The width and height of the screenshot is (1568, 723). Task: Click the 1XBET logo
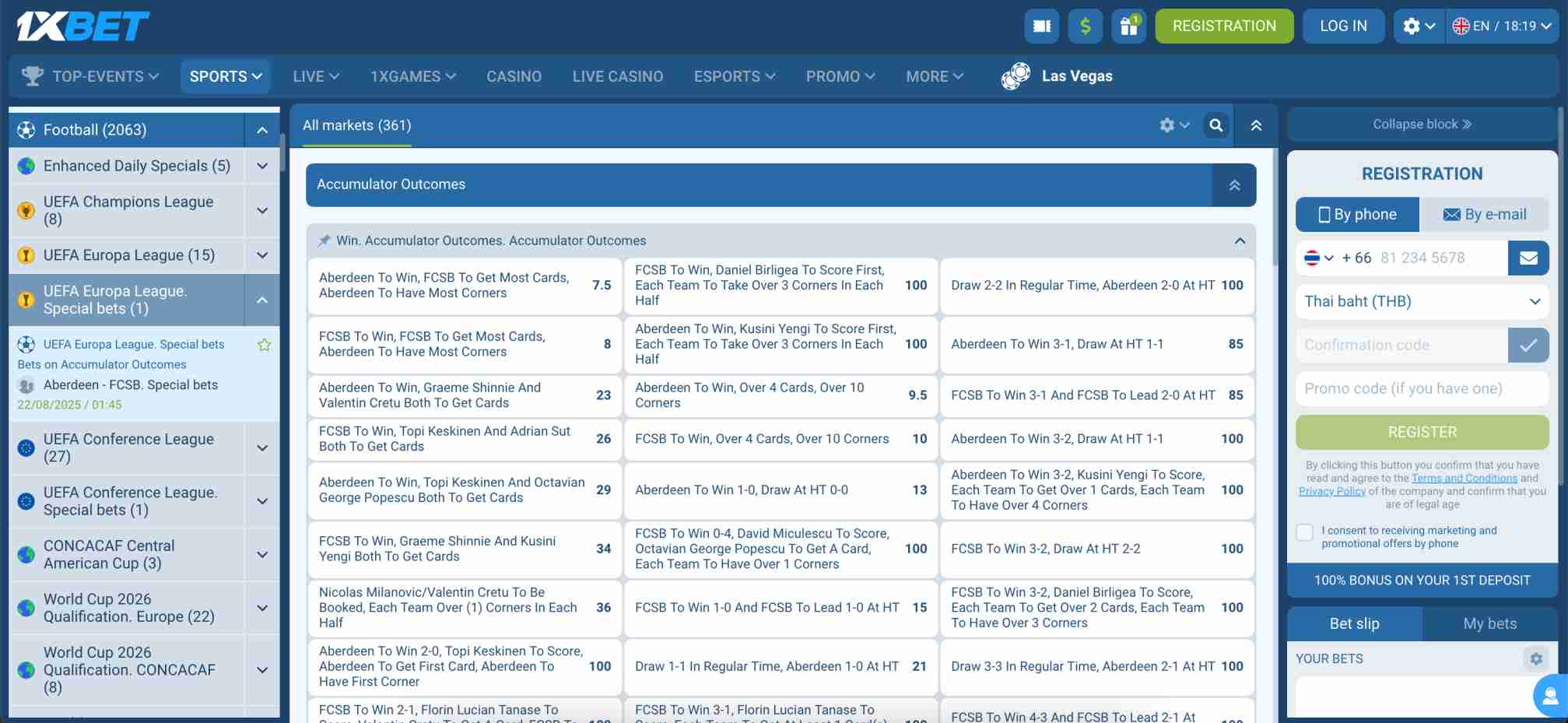(82, 26)
